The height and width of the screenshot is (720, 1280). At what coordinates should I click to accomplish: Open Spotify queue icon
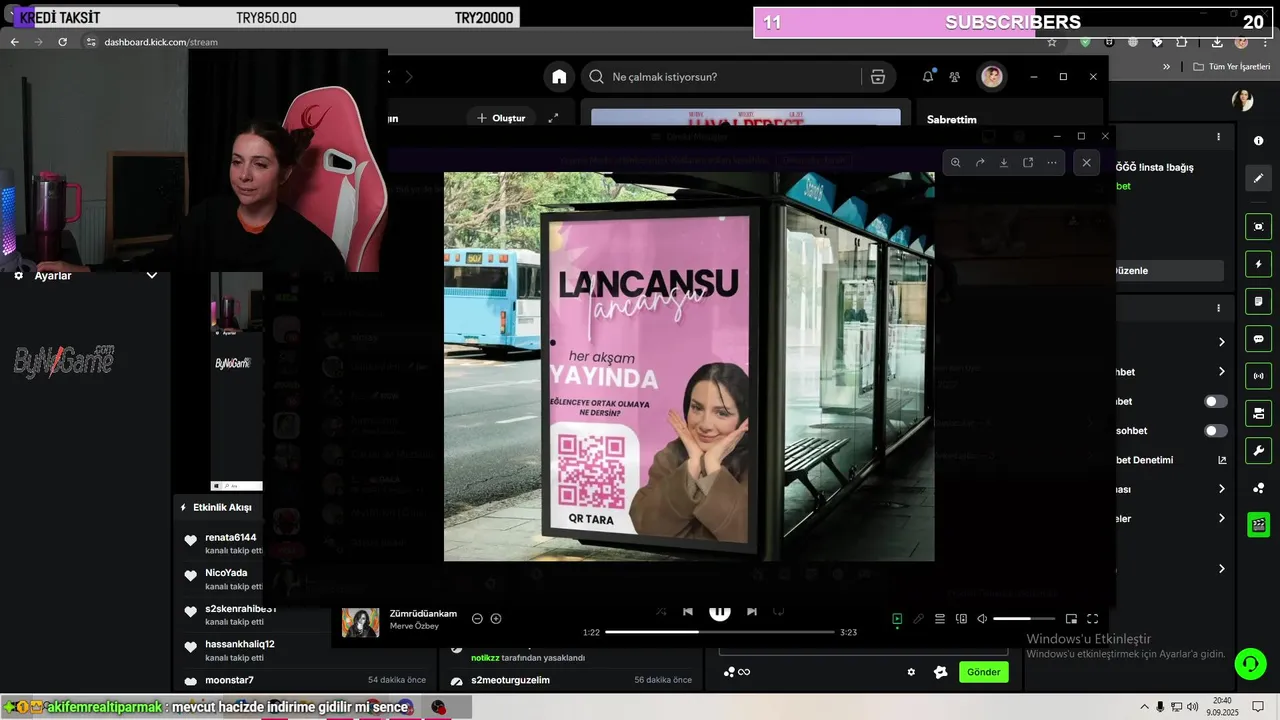(940, 619)
